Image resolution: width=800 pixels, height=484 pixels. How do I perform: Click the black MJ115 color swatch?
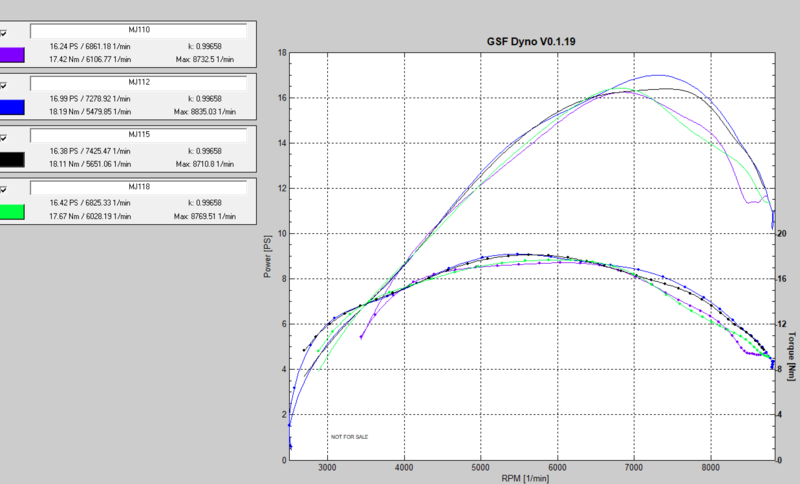[12, 160]
